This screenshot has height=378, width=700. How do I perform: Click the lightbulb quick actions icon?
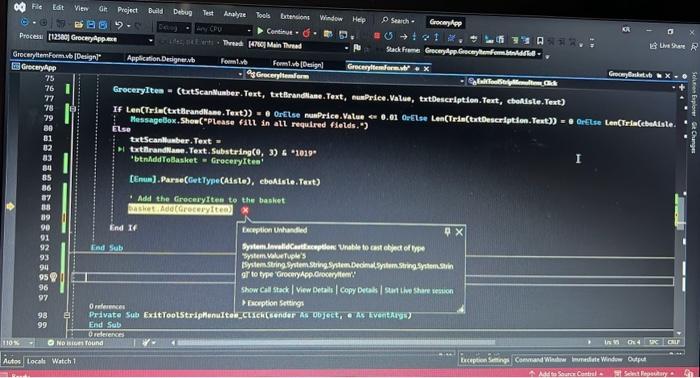[x=54, y=277]
